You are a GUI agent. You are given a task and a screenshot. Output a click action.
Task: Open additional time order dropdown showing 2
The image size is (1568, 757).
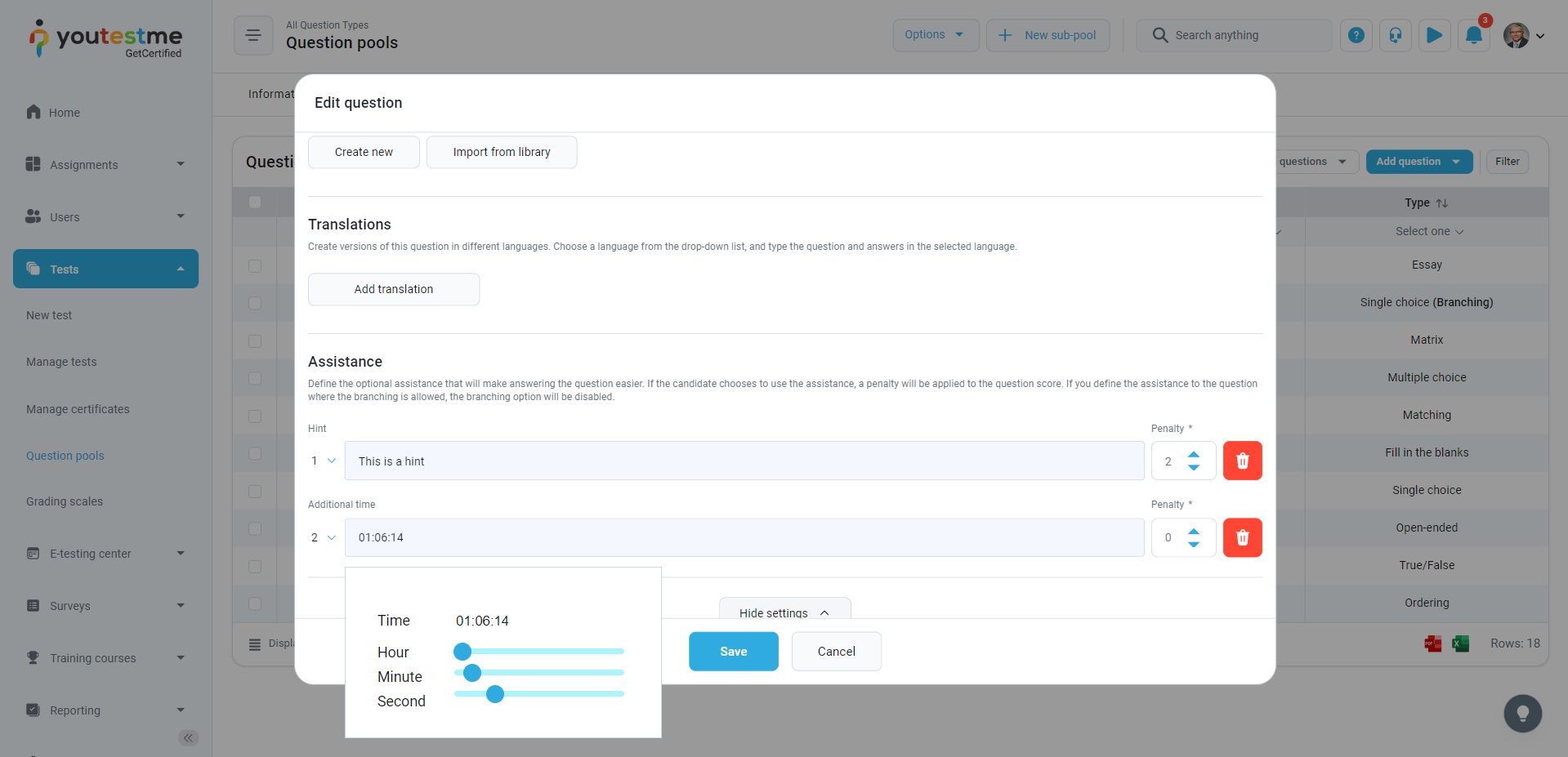(324, 537)
